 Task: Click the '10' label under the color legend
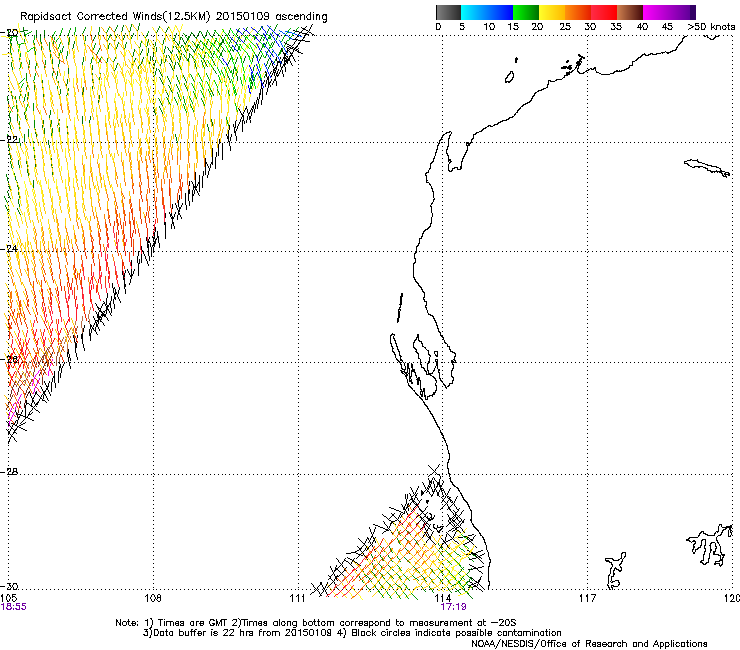[489, 27]
